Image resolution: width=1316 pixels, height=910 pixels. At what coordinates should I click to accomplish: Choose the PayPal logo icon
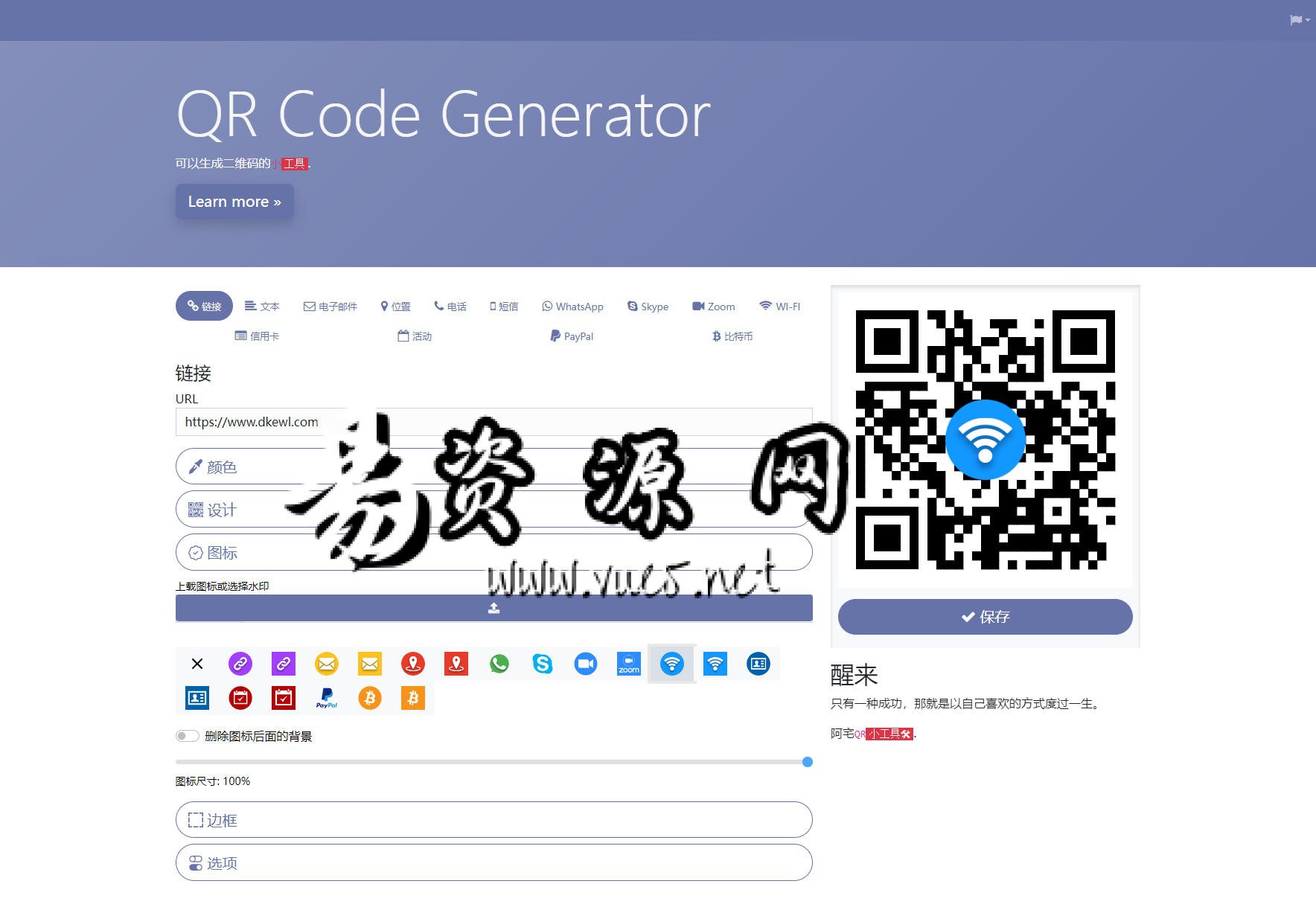327,698
